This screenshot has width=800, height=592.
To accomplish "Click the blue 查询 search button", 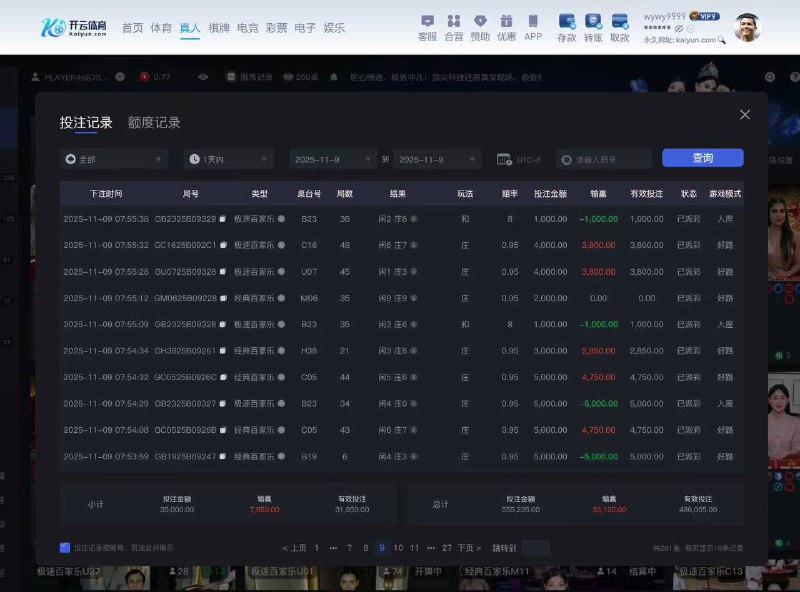I will (x=702, y=158).
